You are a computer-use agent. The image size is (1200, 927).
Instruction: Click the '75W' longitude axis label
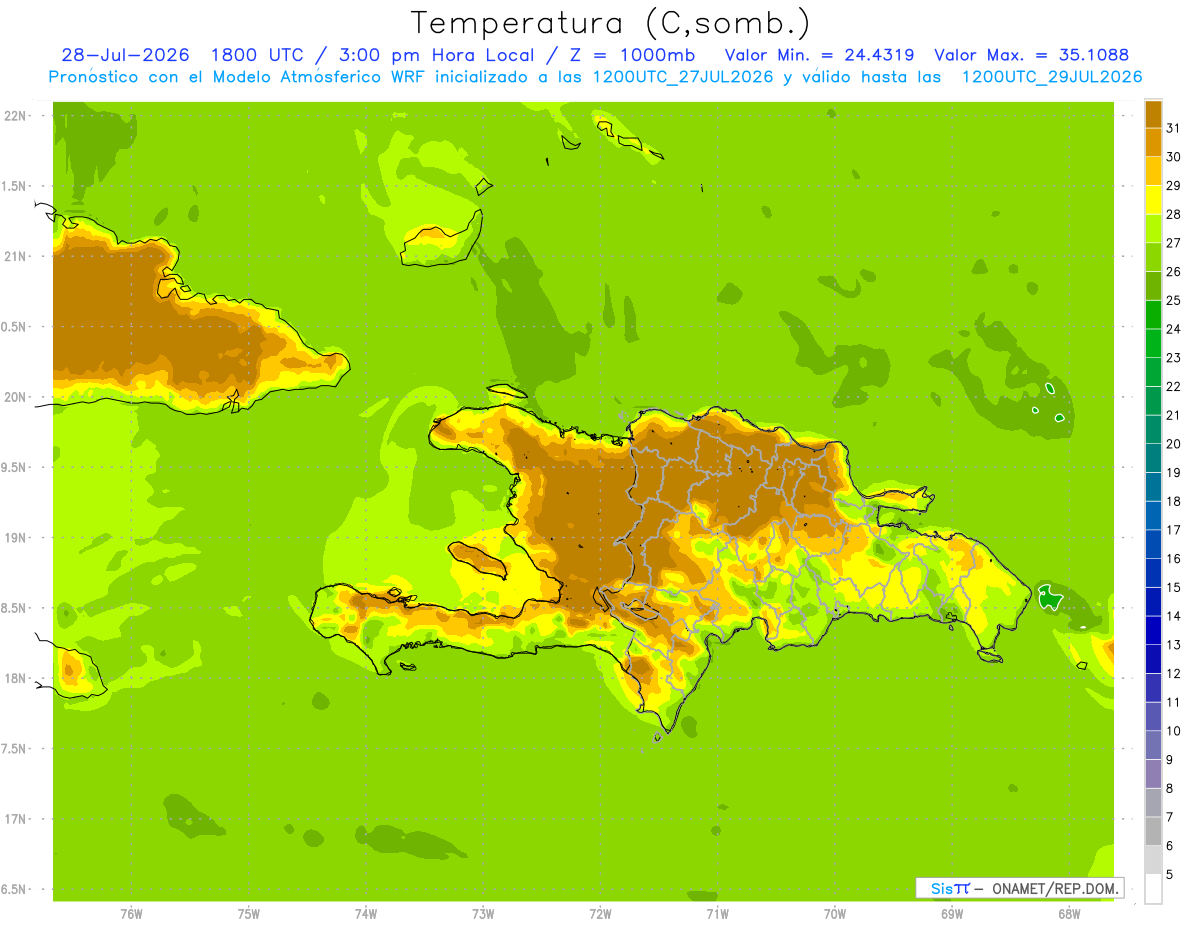point(249,914)
